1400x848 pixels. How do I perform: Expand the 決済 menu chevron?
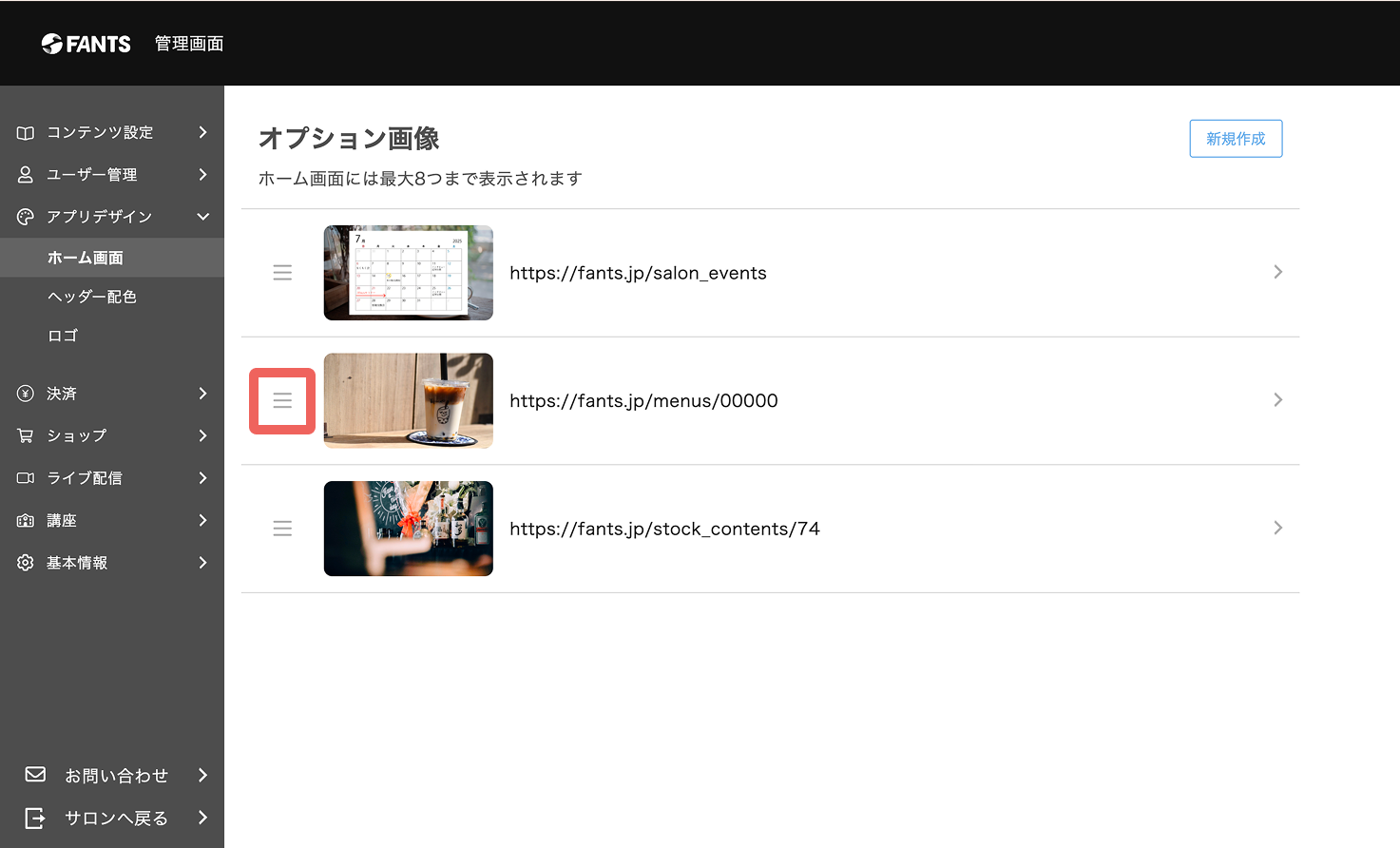pos(202,394)
